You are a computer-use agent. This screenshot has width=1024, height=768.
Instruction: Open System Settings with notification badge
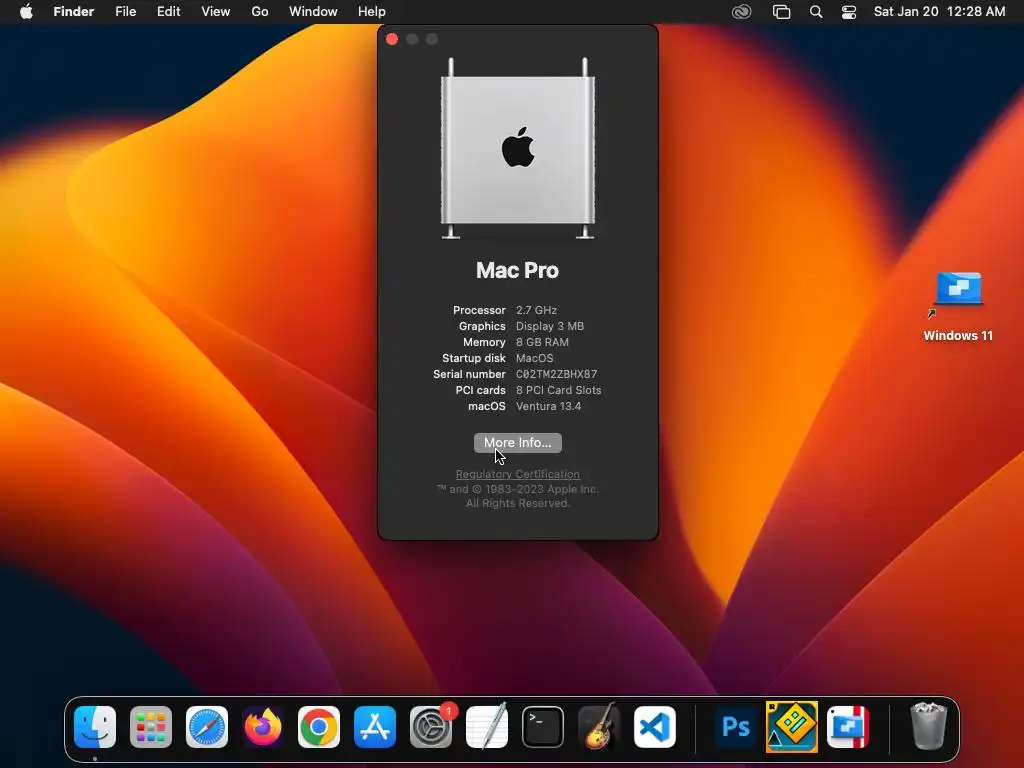431,727
